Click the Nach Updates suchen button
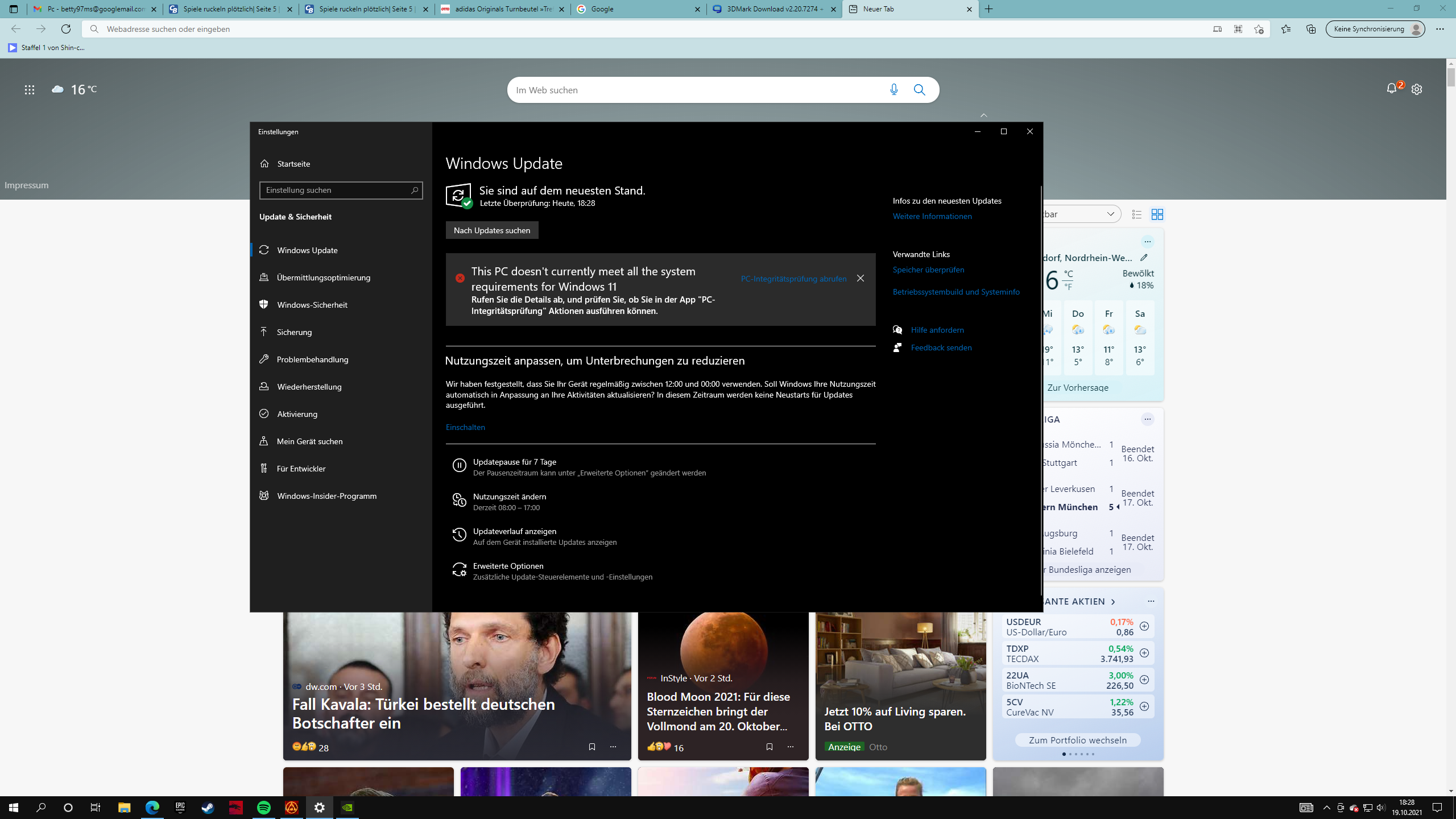Viewport: 1456px width, 819px height. (491, 230)
